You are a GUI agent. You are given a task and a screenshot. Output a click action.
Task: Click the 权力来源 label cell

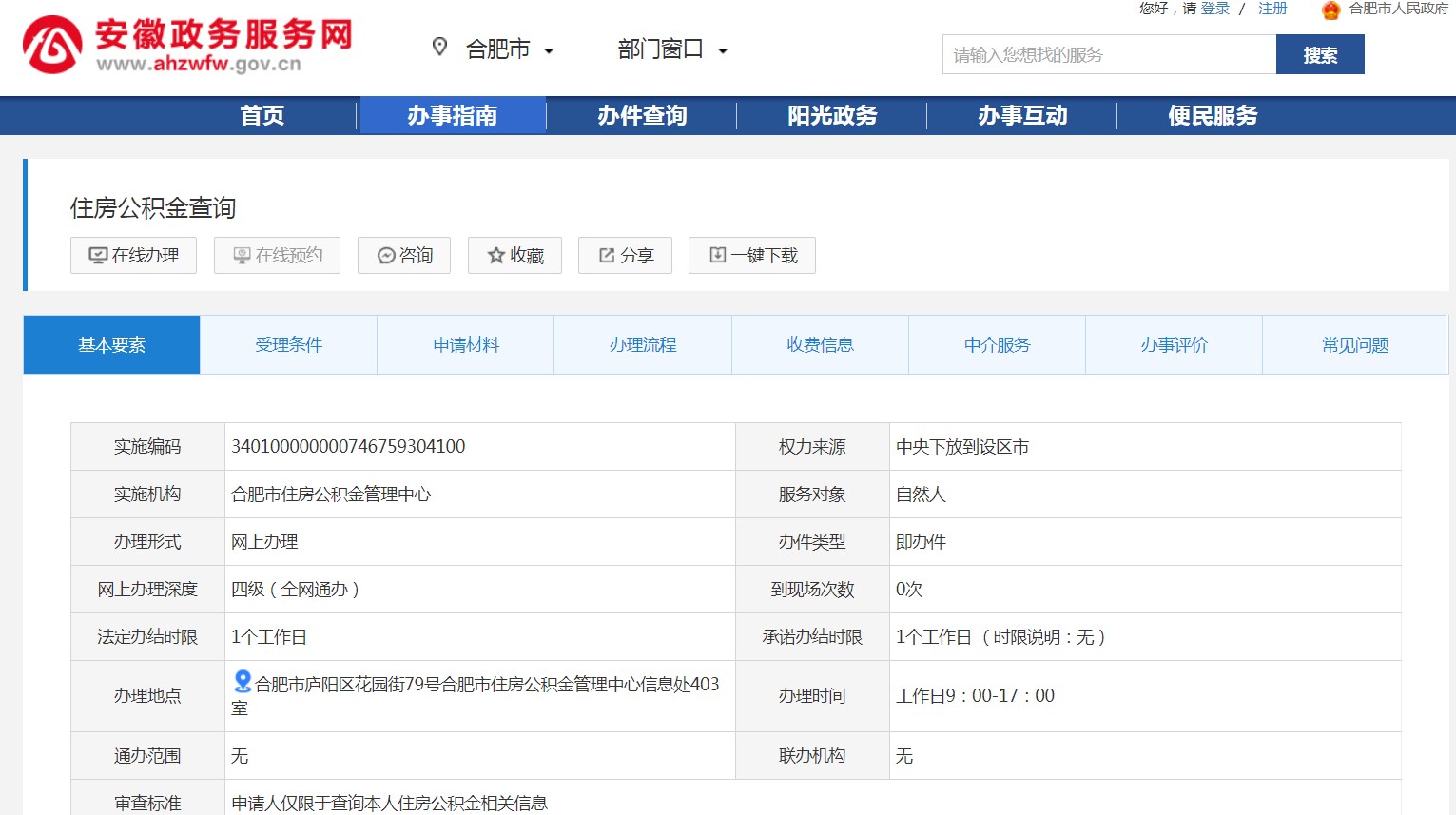tap(812, 446)
